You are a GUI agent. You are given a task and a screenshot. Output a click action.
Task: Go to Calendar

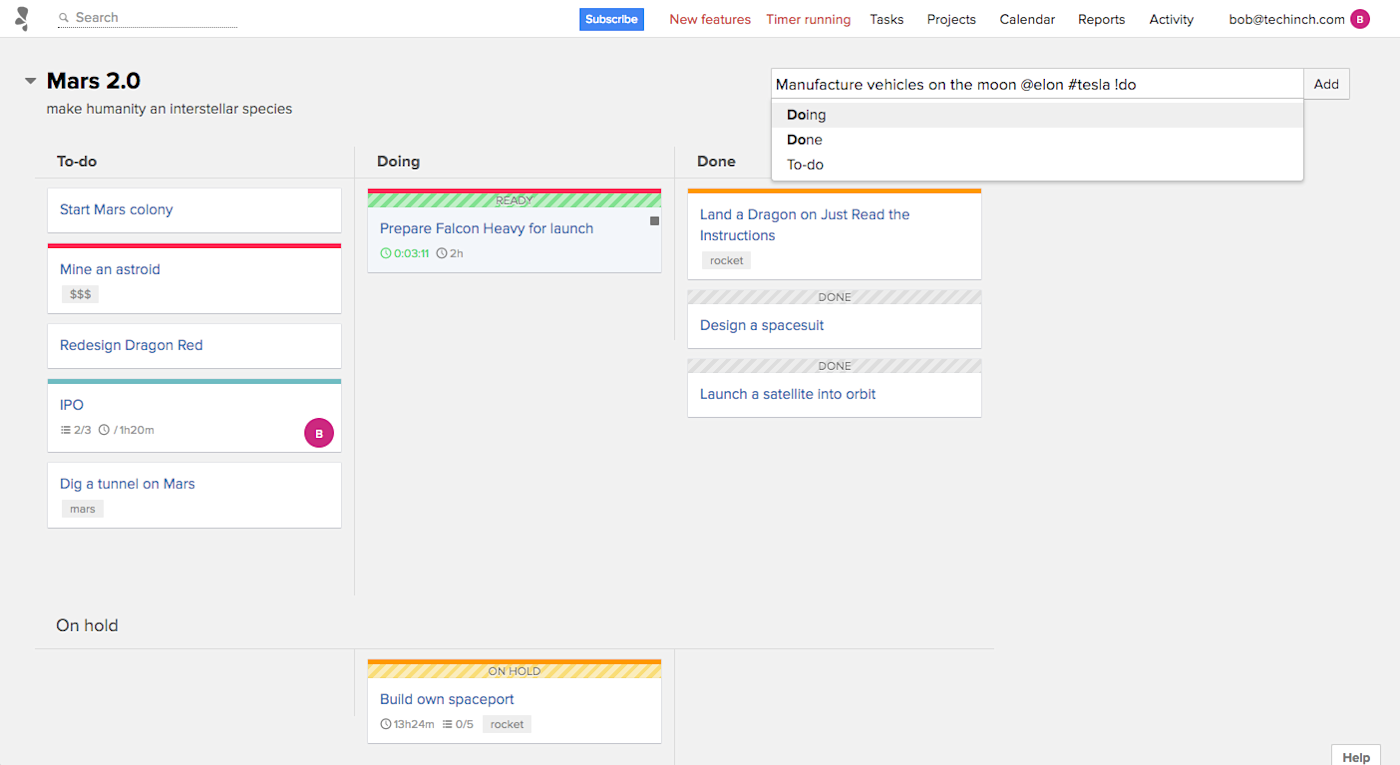point(1027,19)
